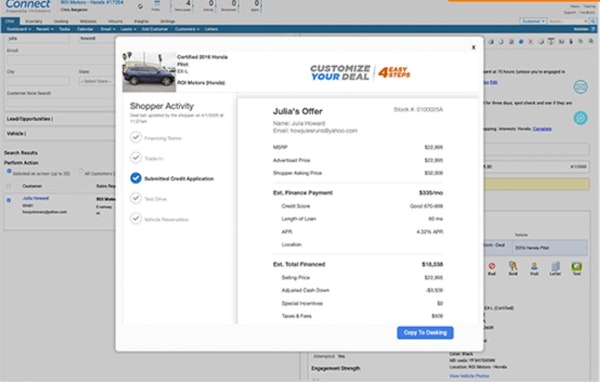This screenshot has width=600, height=382.
Task: Click the City input field
Action: coord(38,81)
